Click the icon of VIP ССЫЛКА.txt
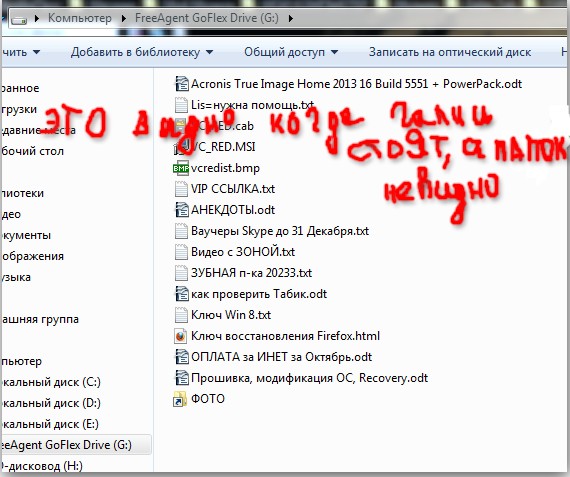 (181, 189)
